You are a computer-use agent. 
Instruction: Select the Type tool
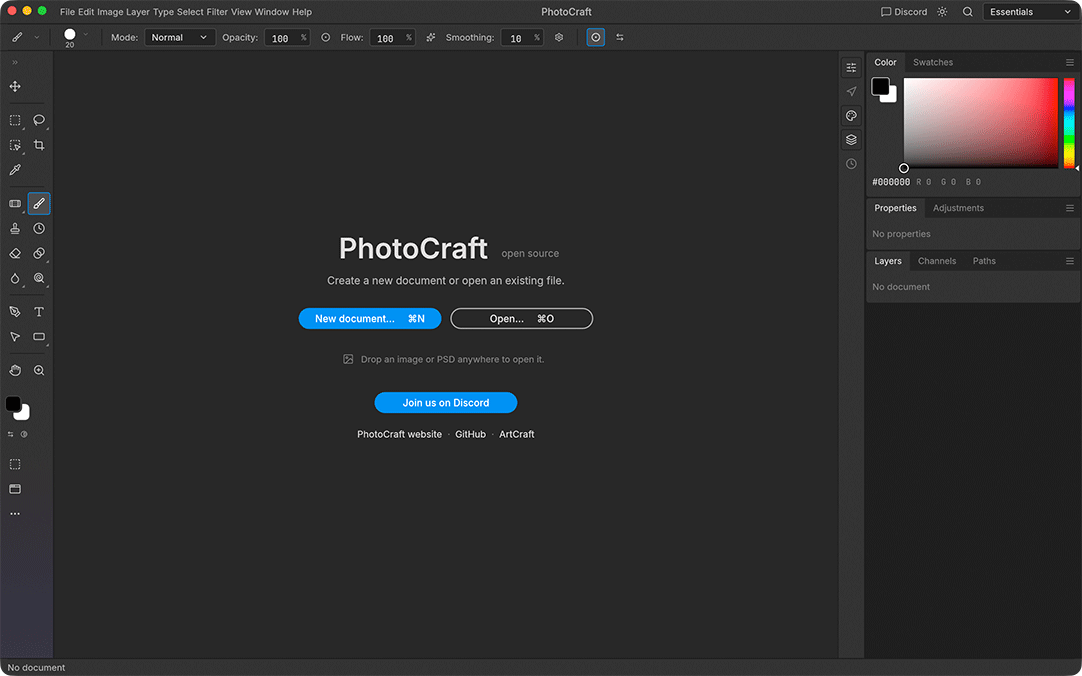(39, 312)
